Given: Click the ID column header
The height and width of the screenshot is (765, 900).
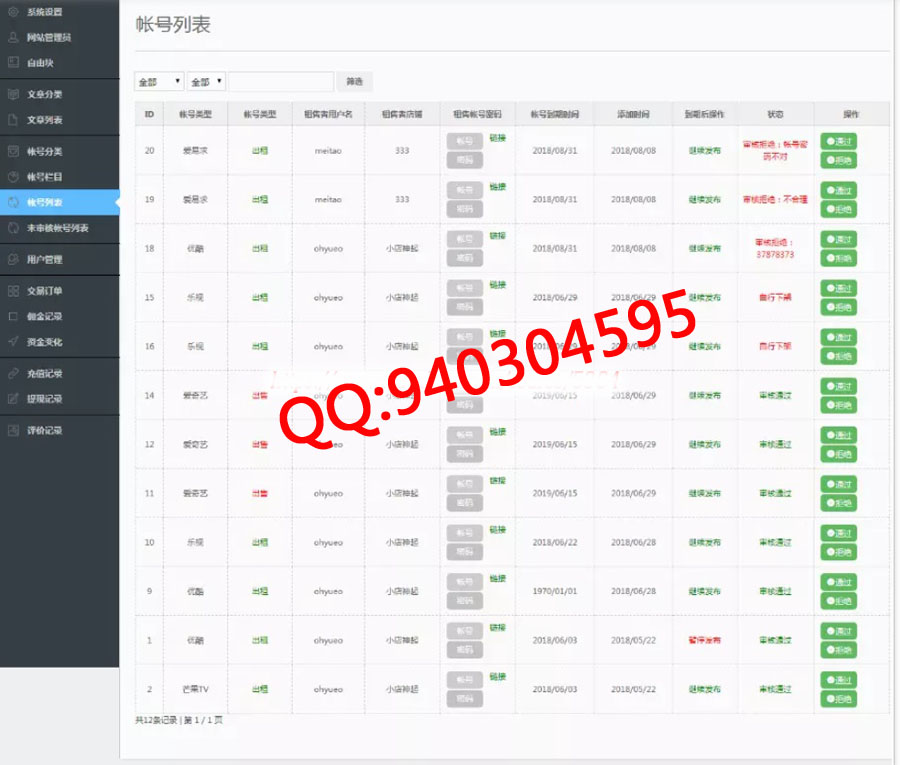Looking at the screenshot, I should point(149,114).
